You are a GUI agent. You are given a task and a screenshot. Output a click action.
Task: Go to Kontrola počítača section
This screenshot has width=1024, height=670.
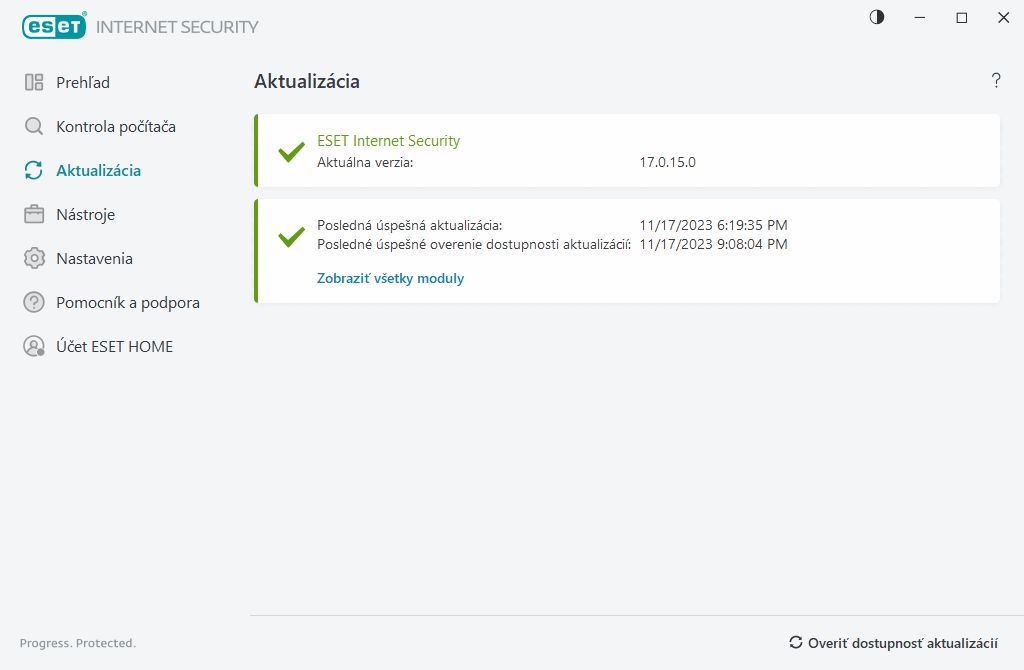116,127
